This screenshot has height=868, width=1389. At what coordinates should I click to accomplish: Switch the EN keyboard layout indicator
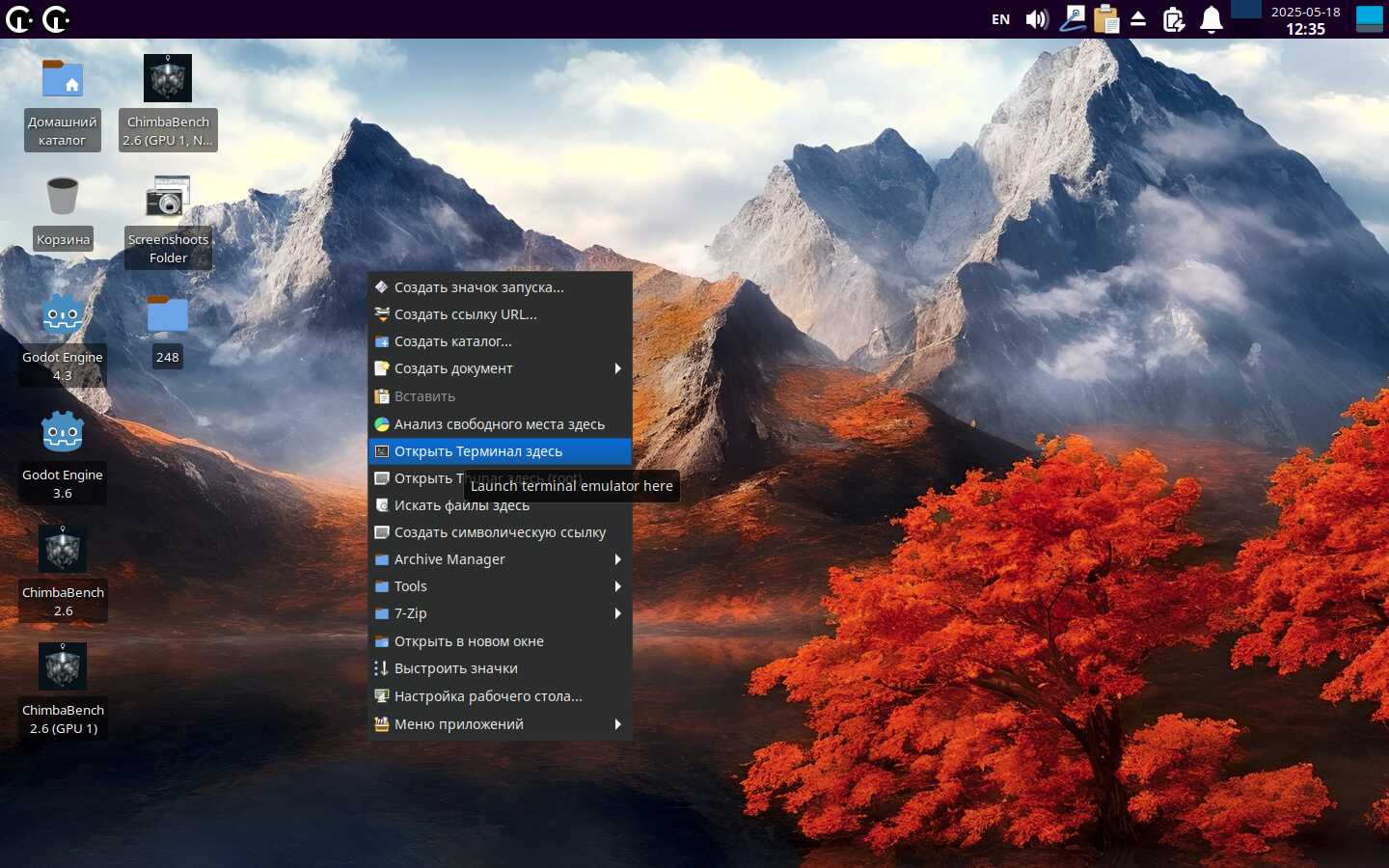(1001, 19)
